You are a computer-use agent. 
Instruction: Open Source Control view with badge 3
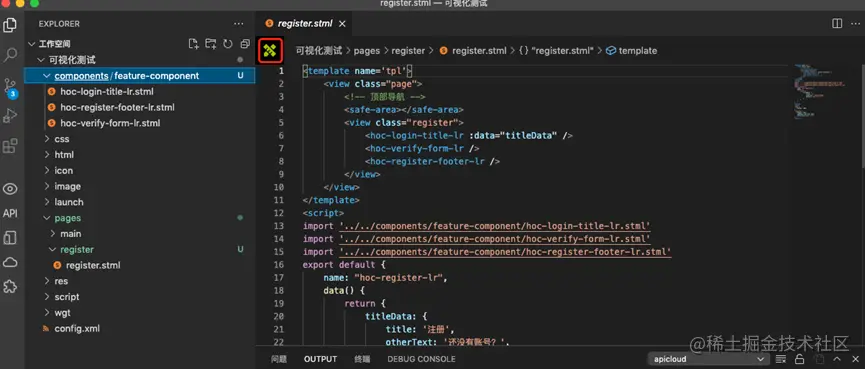[x=10, y=87]
